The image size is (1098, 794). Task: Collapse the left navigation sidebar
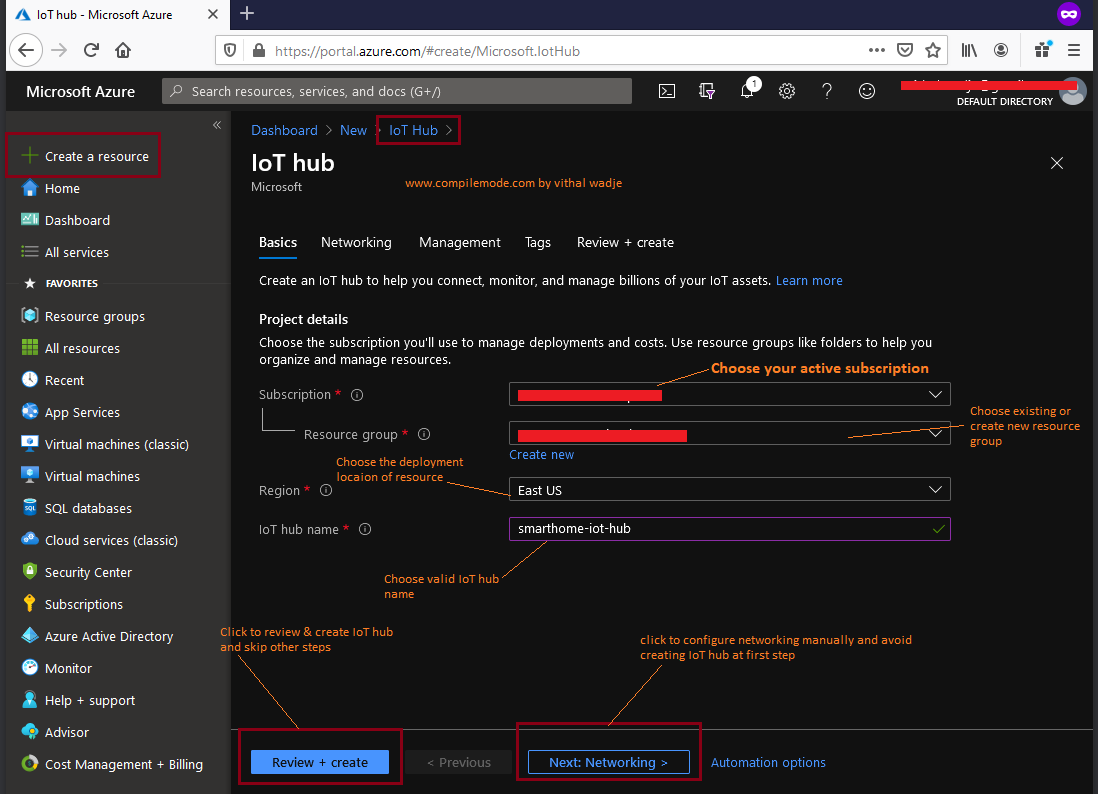pos(217,124)
